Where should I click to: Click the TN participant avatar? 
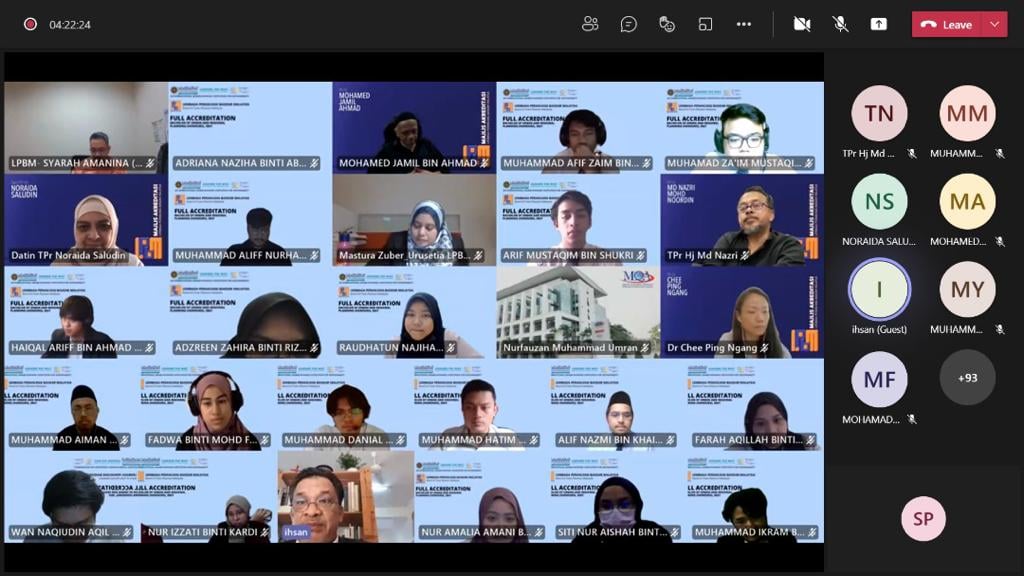point(879,114)
